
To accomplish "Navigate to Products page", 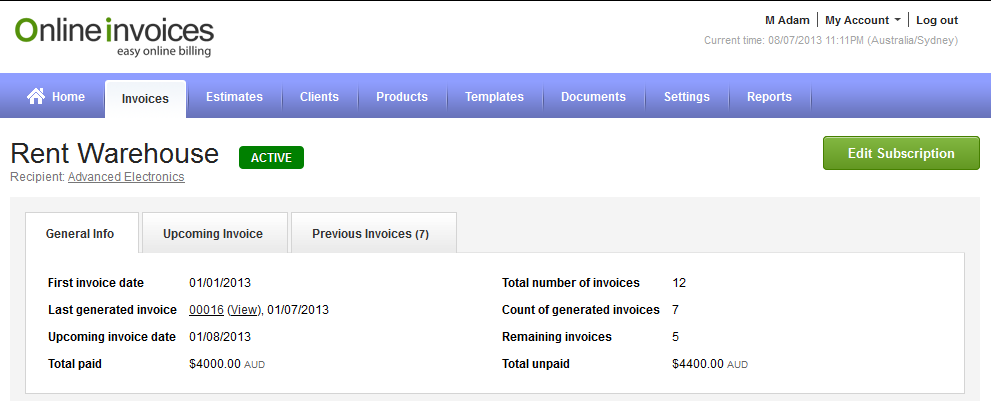I will tap(401, 97).
